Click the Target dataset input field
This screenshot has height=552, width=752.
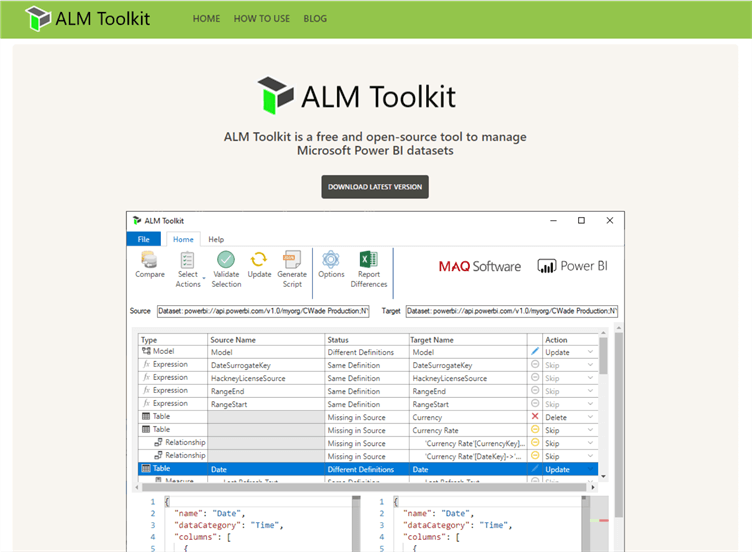(x=512, y=311)
